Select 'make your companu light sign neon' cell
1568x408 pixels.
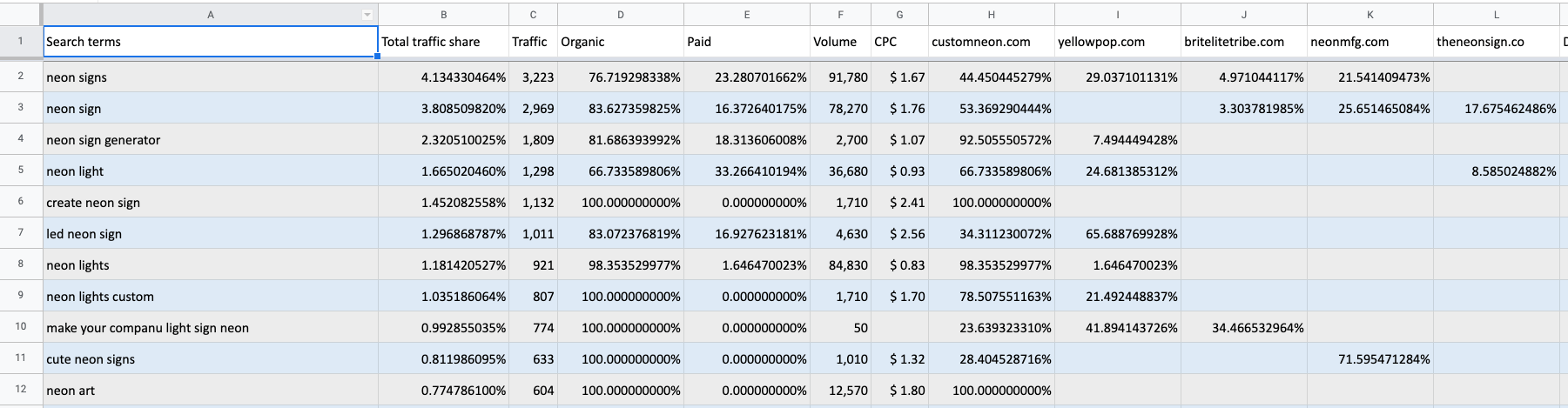(211, 327)
